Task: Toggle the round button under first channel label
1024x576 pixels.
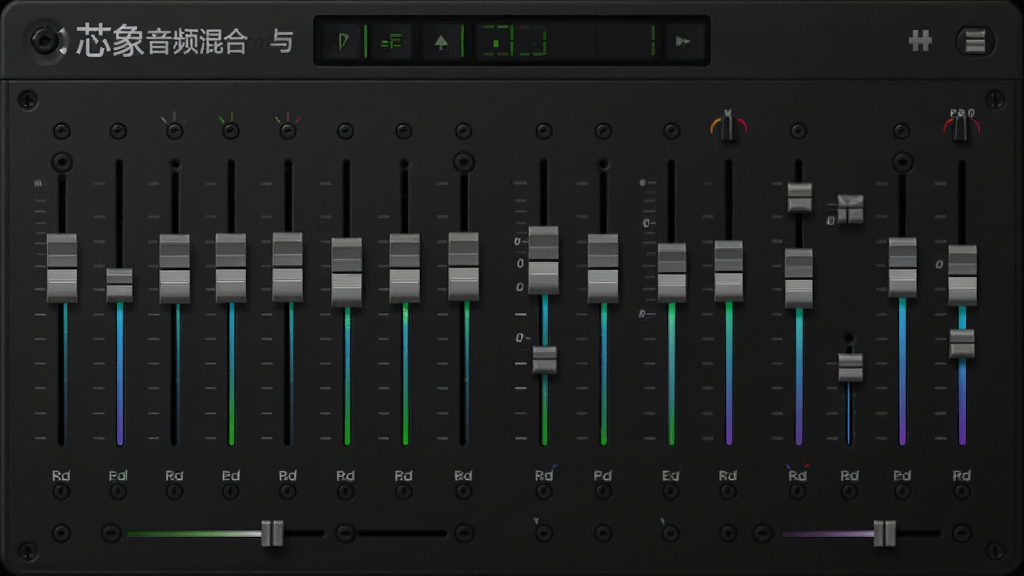Action: click(x=61, y=492)
